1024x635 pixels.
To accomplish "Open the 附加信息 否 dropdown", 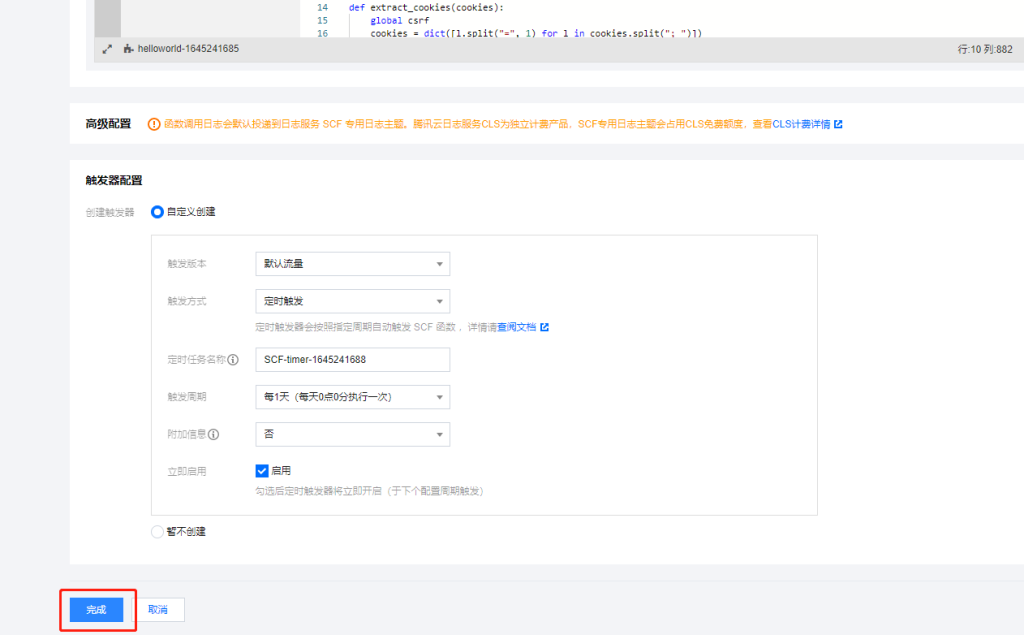I will [353, 434].
